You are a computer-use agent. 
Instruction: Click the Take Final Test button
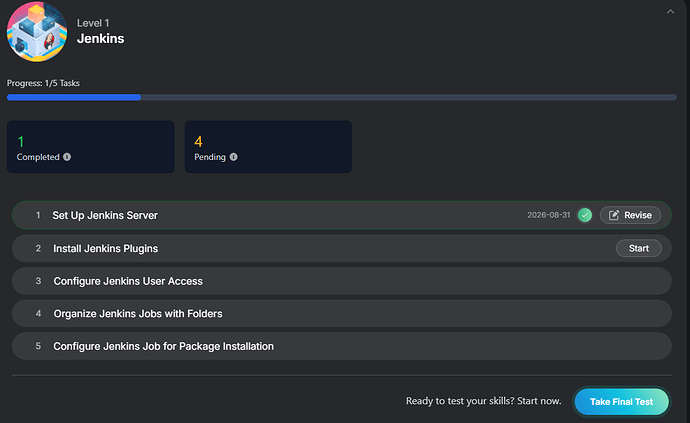tap(621, 401)
